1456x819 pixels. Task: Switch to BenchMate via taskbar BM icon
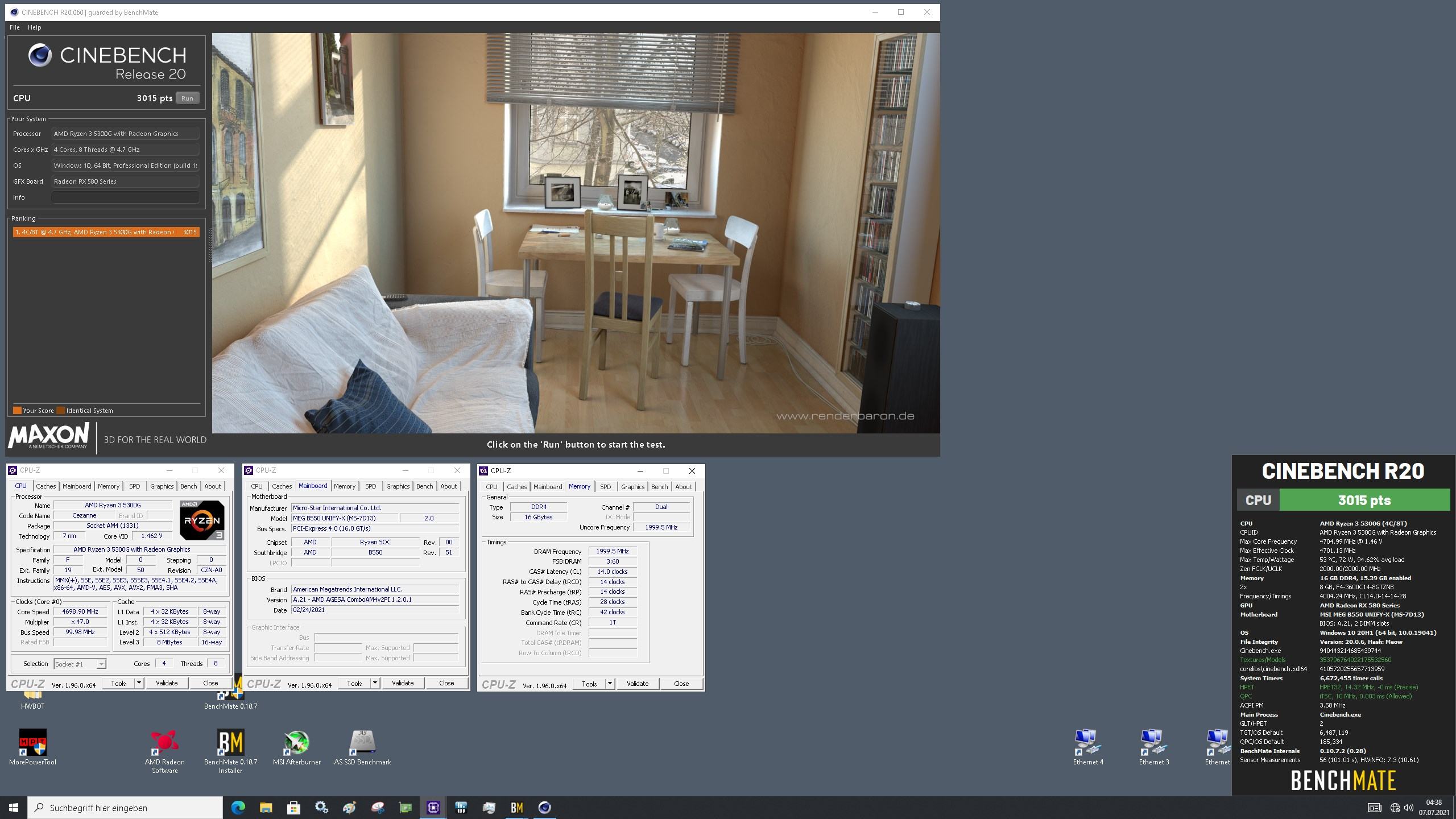click(x=516, y=808)
